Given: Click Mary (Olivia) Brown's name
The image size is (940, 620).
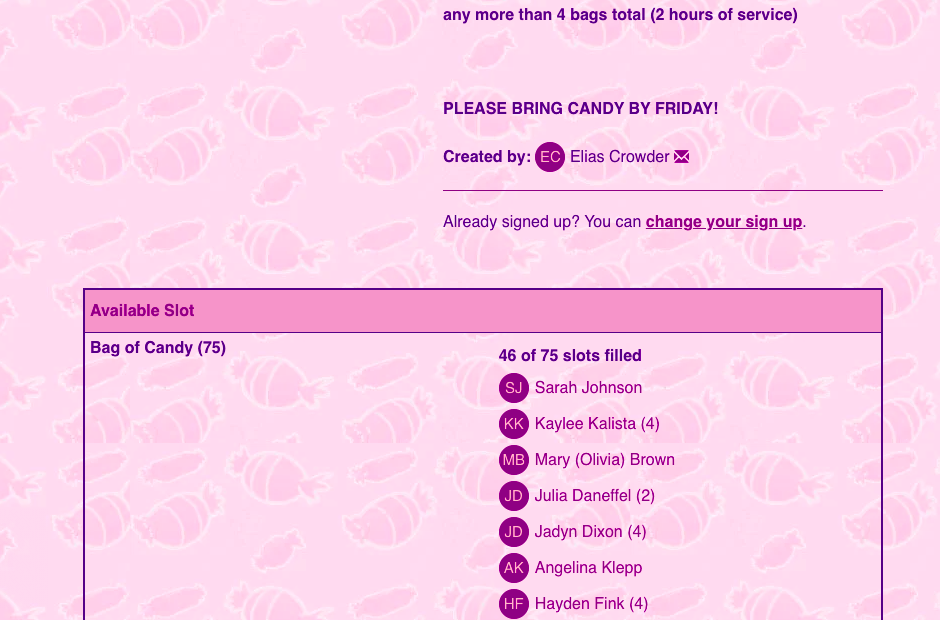Looking at the screenshot, I should tap(604, 460).
